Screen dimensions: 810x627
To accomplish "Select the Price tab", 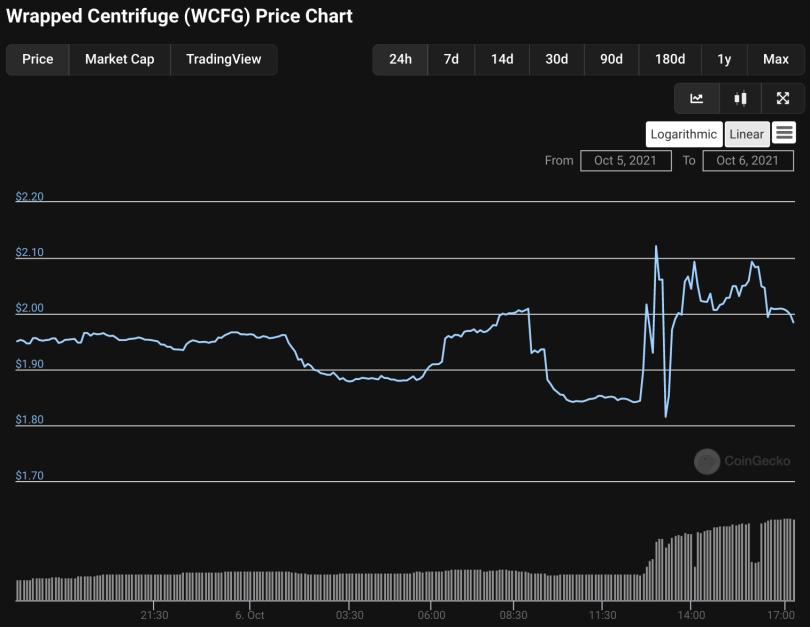I will tap(38, 59).
